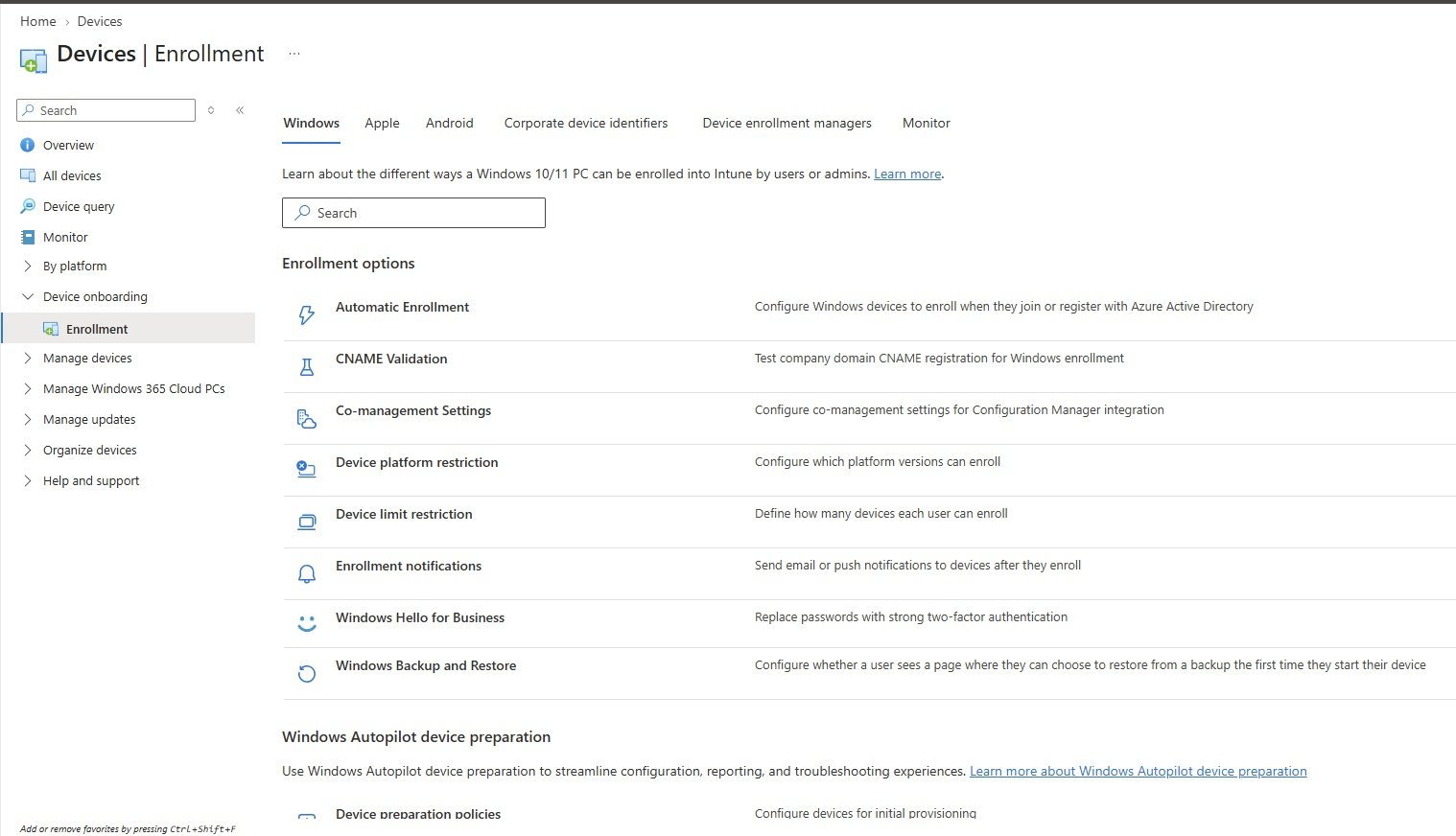The width and height of the screenshot is (1456, 836).
Task: Click the Windows Hello for Business smiley icon
Action: tap(307, 623)
